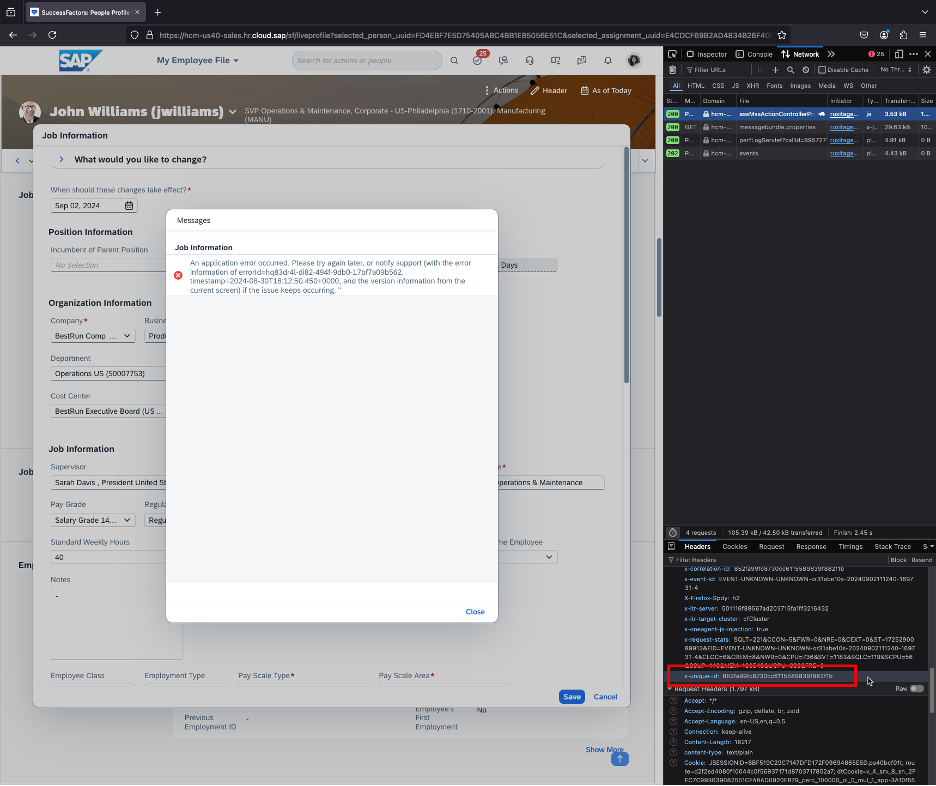Open the No Throttling dropdown
Image resolution: width=936 pixels, height=786 pixels.
tap(896, 70)
